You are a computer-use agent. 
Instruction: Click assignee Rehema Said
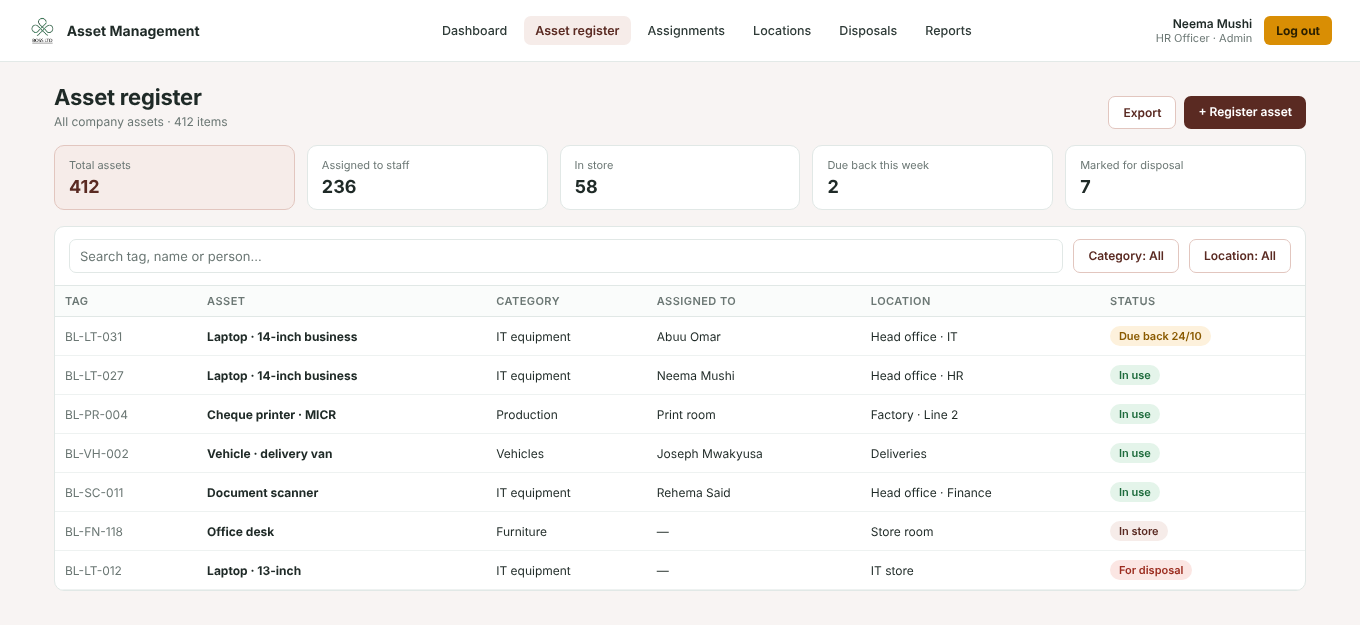click(x=694, y=493)
